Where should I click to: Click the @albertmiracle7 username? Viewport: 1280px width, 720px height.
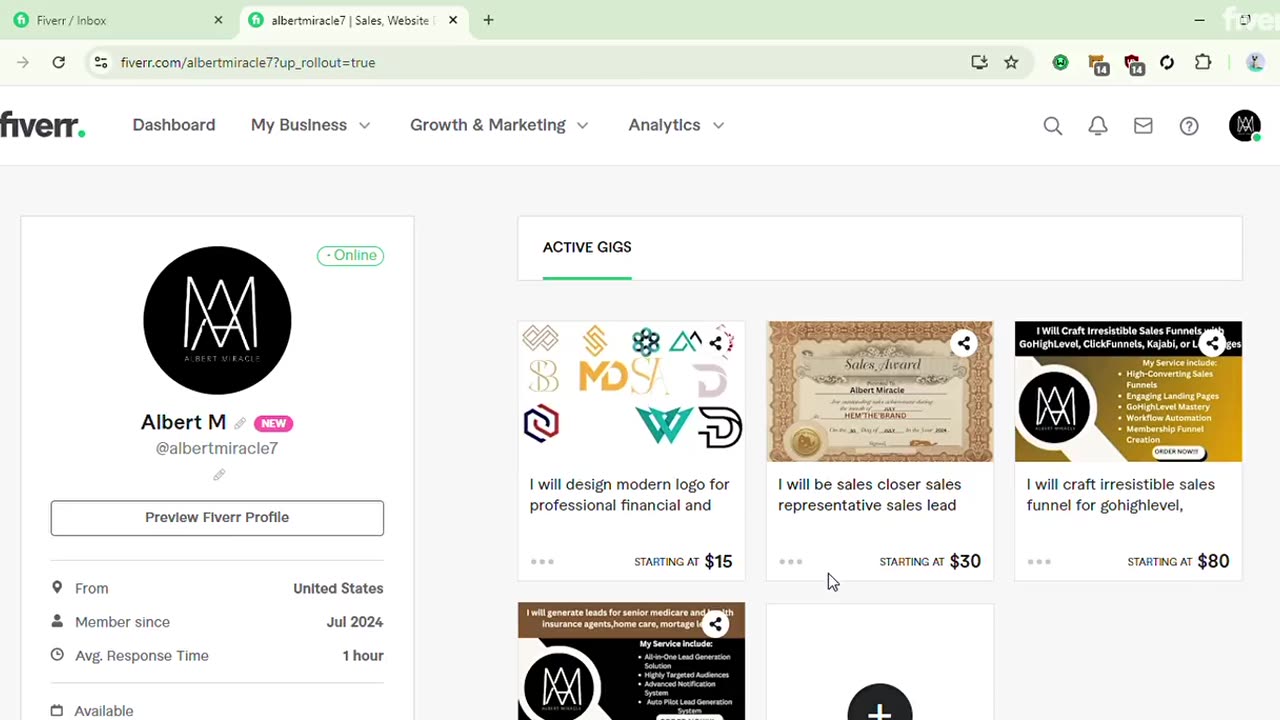217,448
